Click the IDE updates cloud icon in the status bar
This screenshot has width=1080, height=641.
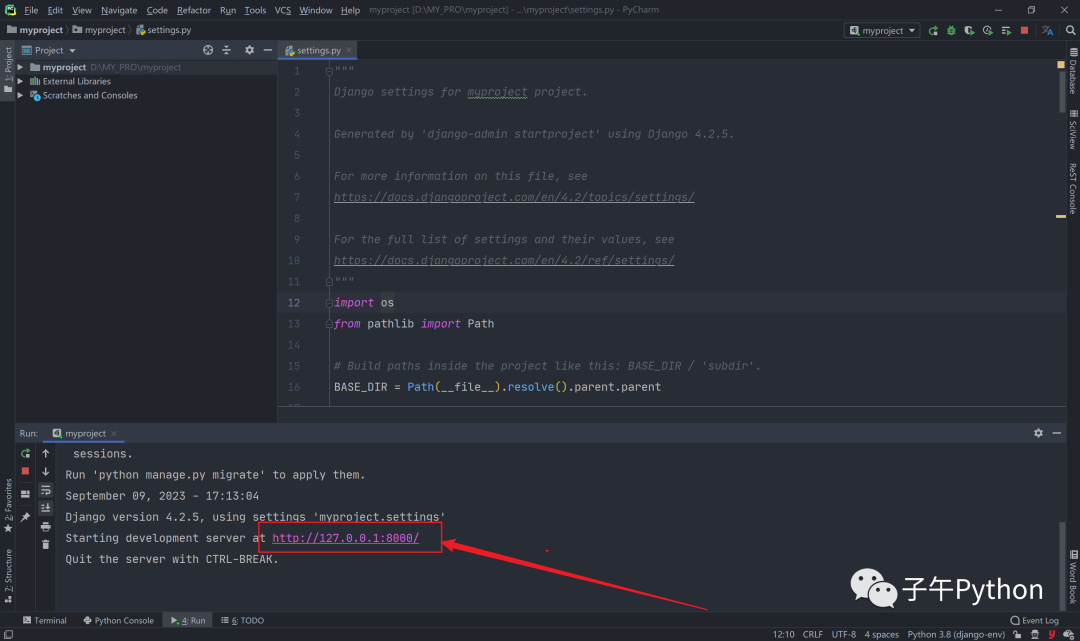pyautogui.click(x=1068, y=635)
